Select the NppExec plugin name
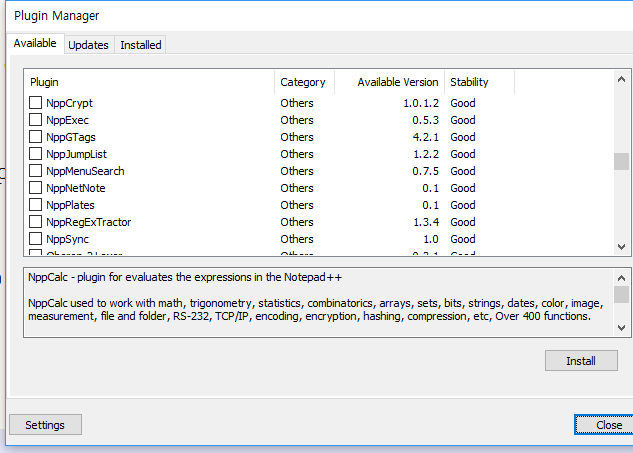This screenshot has width=633, height=453. coord(67,120)
